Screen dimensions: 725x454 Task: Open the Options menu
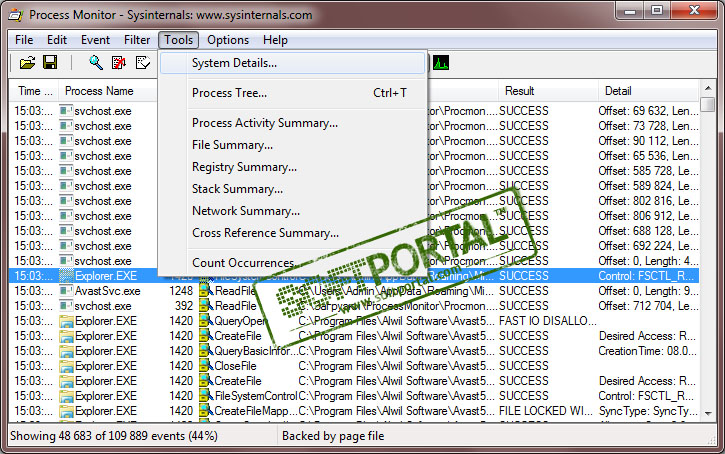pos(228,40)
